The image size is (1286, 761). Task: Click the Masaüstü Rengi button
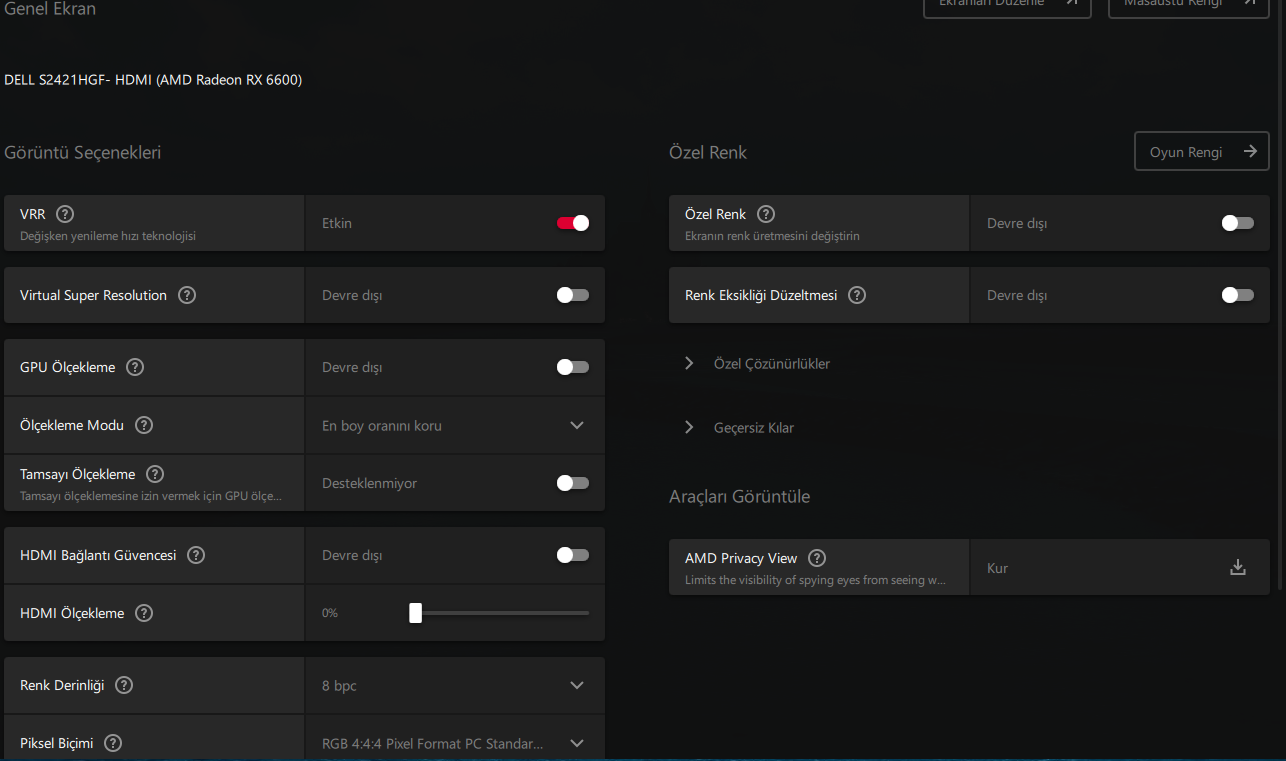(1187, 4)
